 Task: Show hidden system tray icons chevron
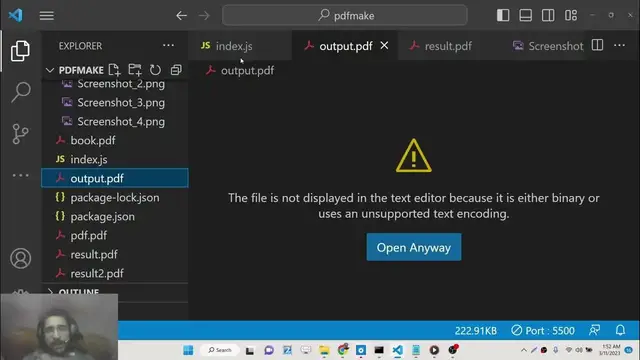(x=524, y=350)
